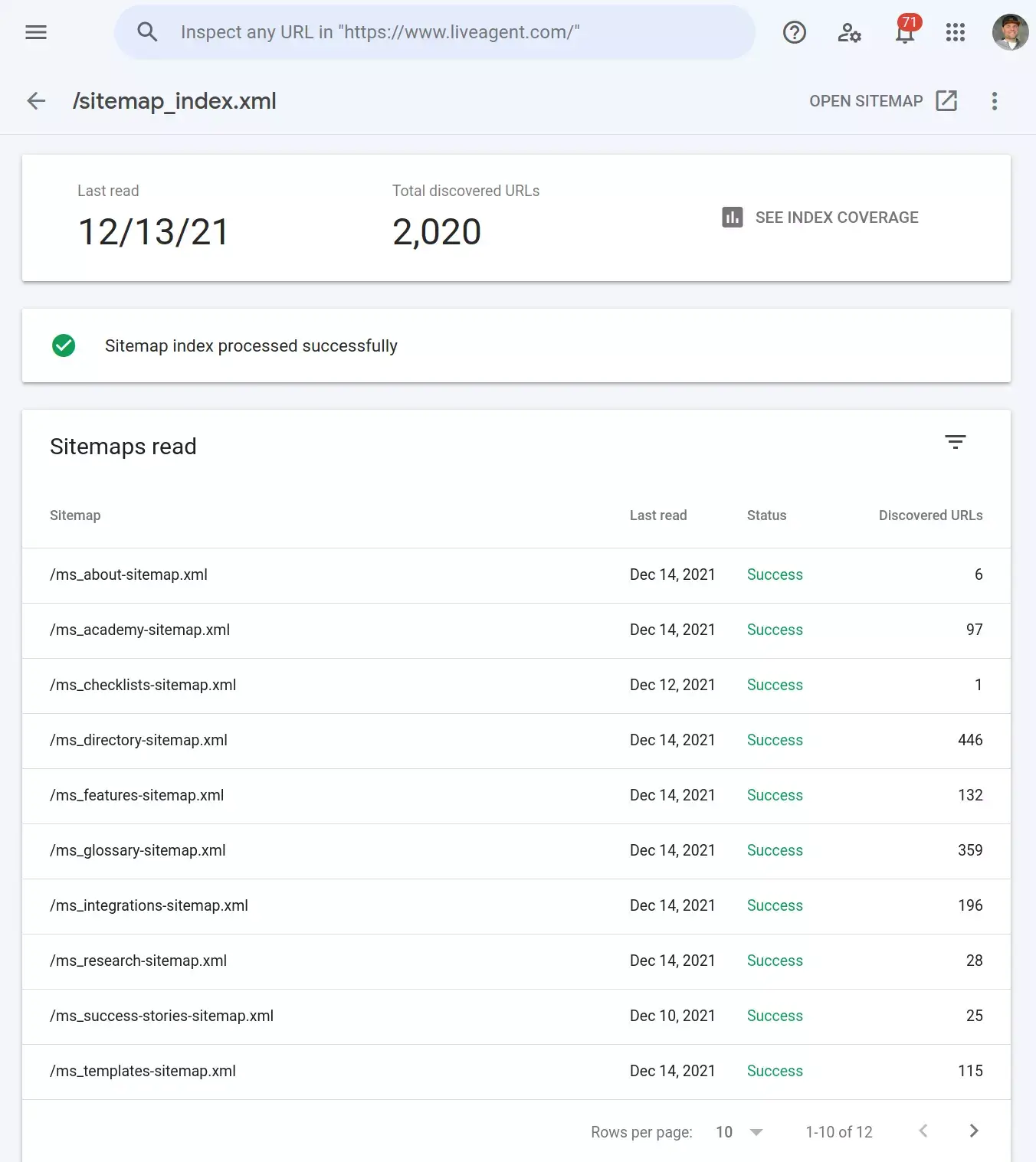Screen dimensions: 1036x1162
Task: Click the Sitemaps read panel heading
Action: click(123, 446)
